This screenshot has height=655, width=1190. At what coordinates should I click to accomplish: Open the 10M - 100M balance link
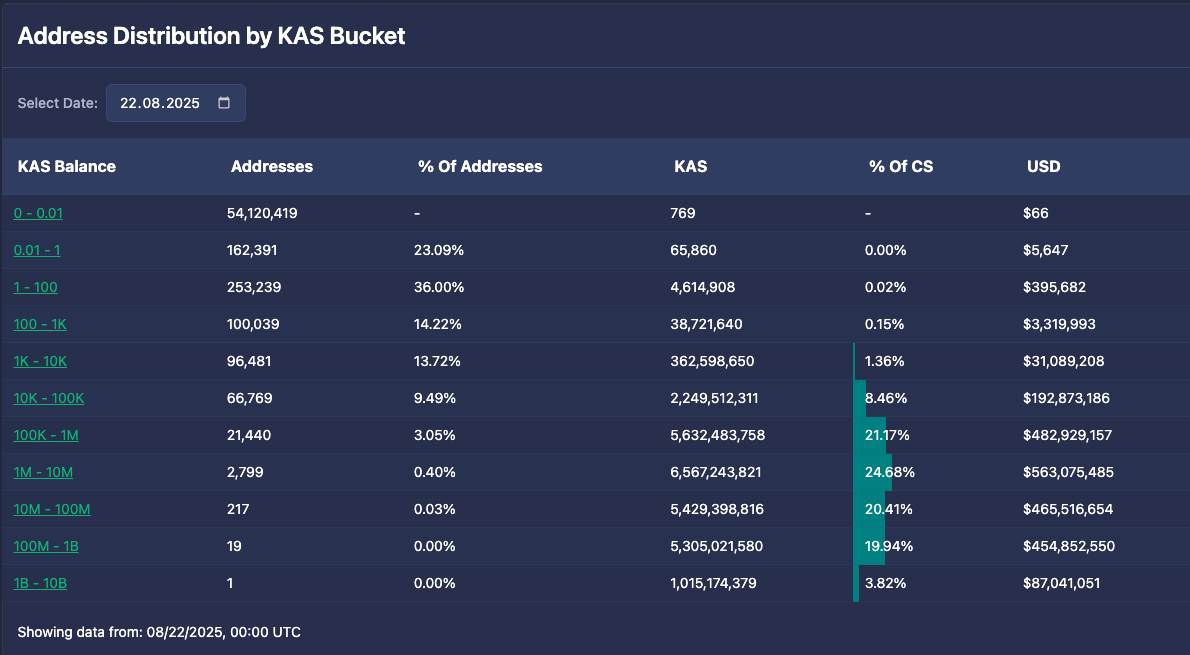tap(52, 509)
